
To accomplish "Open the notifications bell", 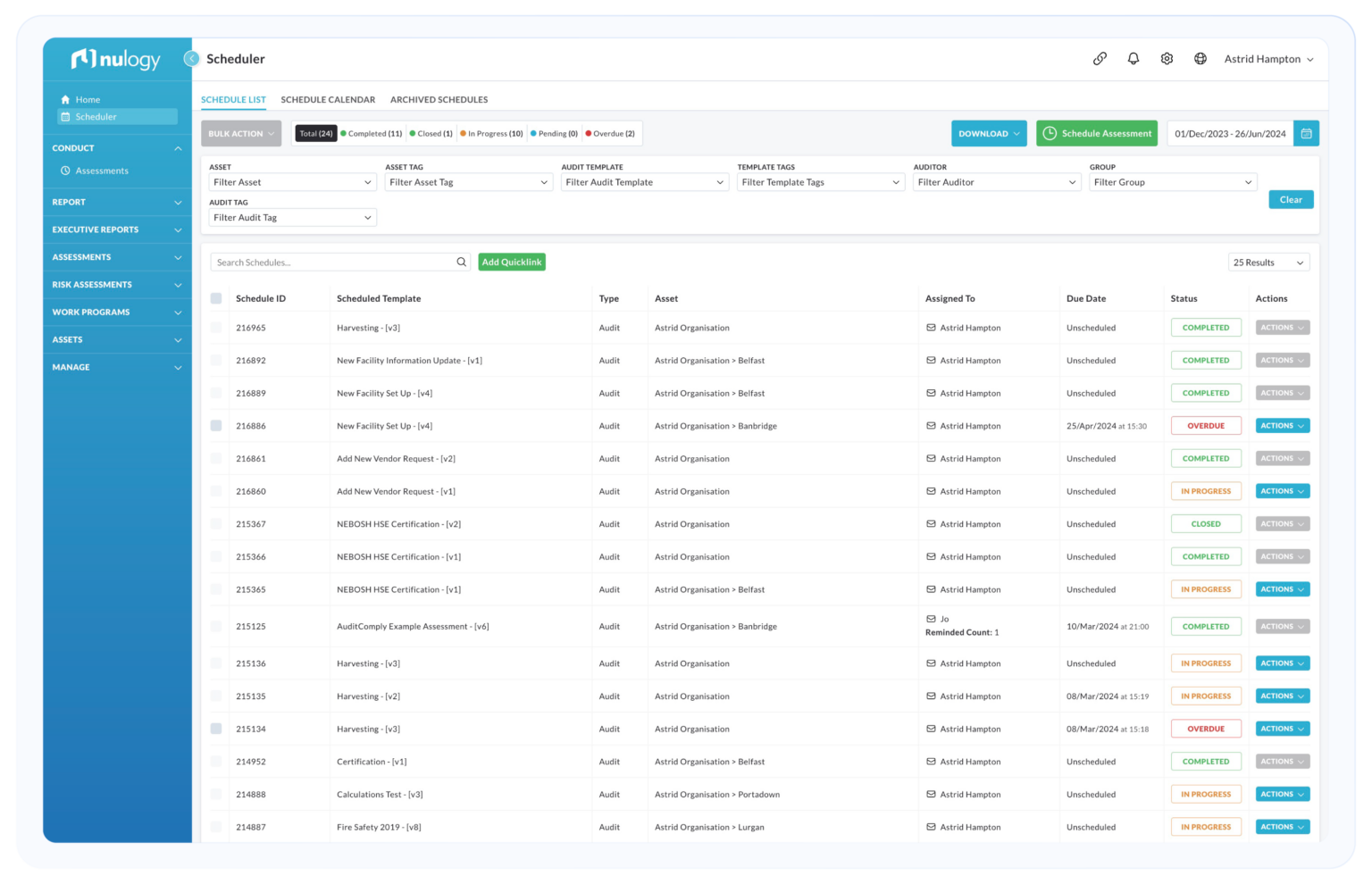I will (x=1134, y=59).
